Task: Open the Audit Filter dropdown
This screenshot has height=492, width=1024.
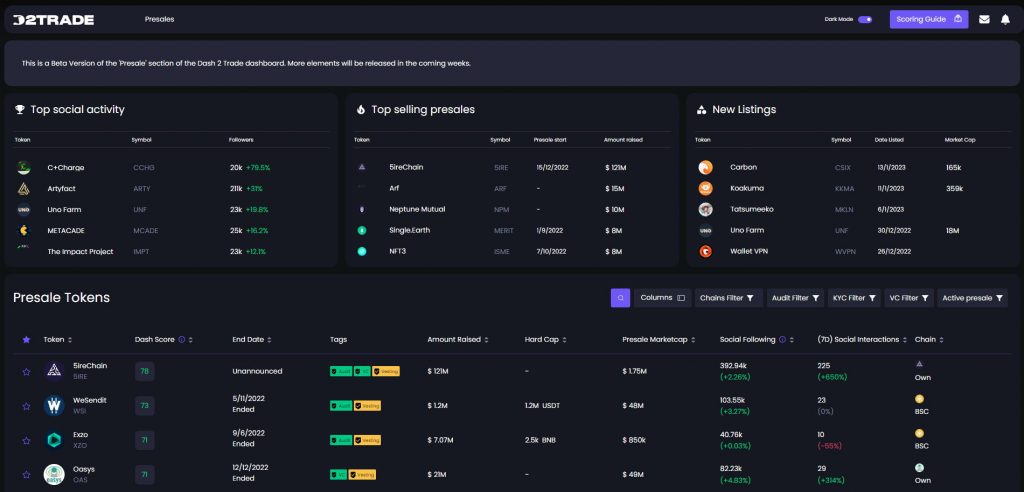Action: (795, 298)
